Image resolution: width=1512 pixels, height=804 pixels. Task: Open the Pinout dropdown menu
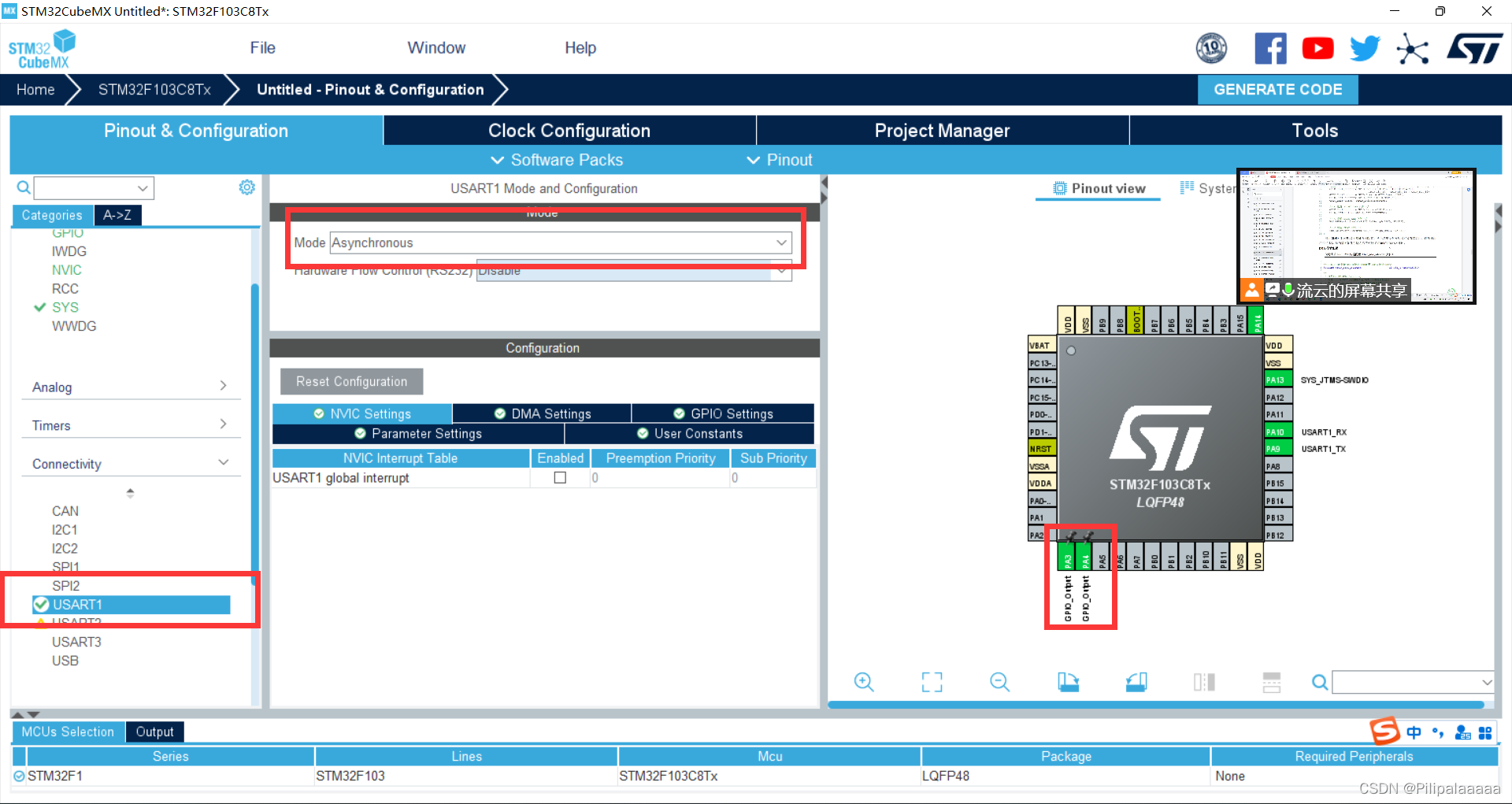pyautogui.click(x=779, y=160)
